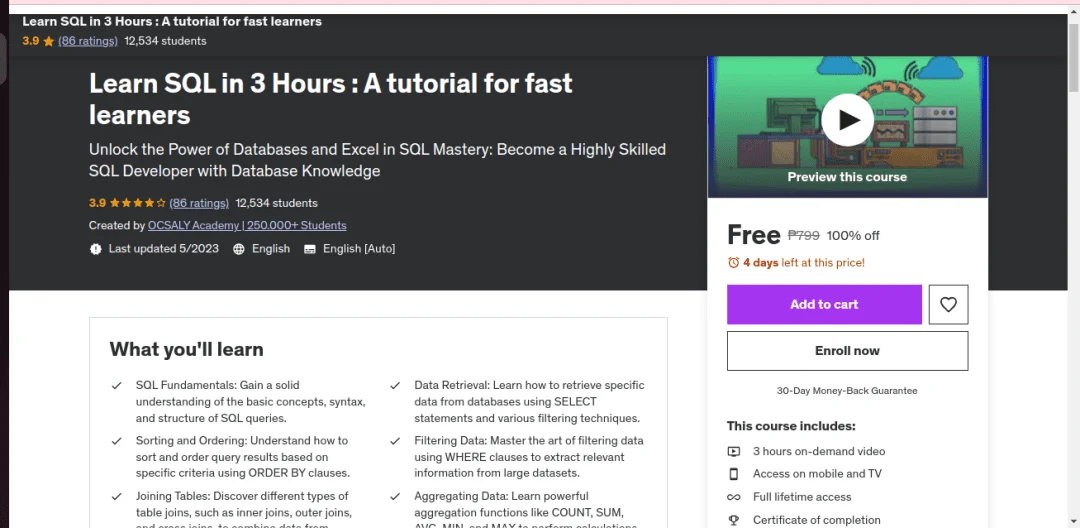The image size is (1080, 528).
Task: Click the main course title heading
Action: [331, 99]
